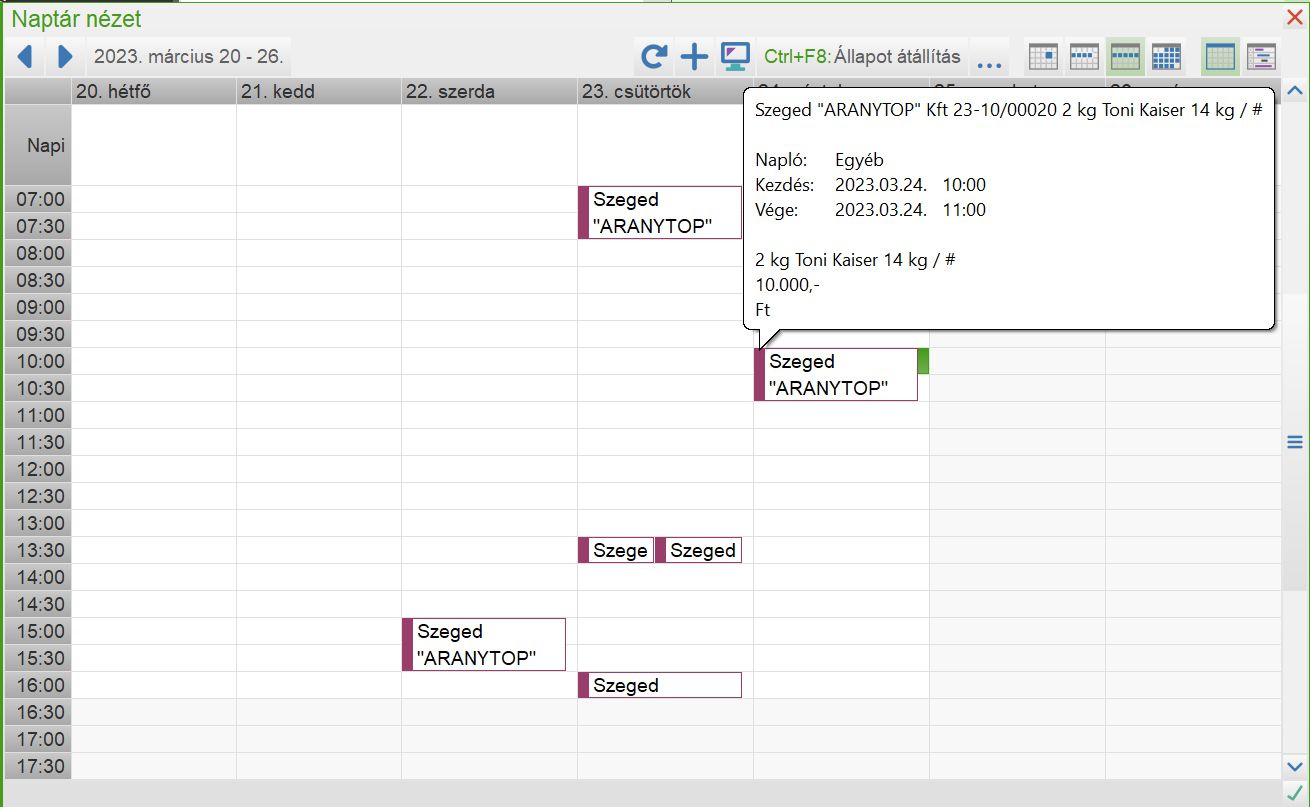Open the left Thursday 13:30 Szege event
Image resolution: width=1310 pixels, height=807 pixels.
tap(616, 550)
